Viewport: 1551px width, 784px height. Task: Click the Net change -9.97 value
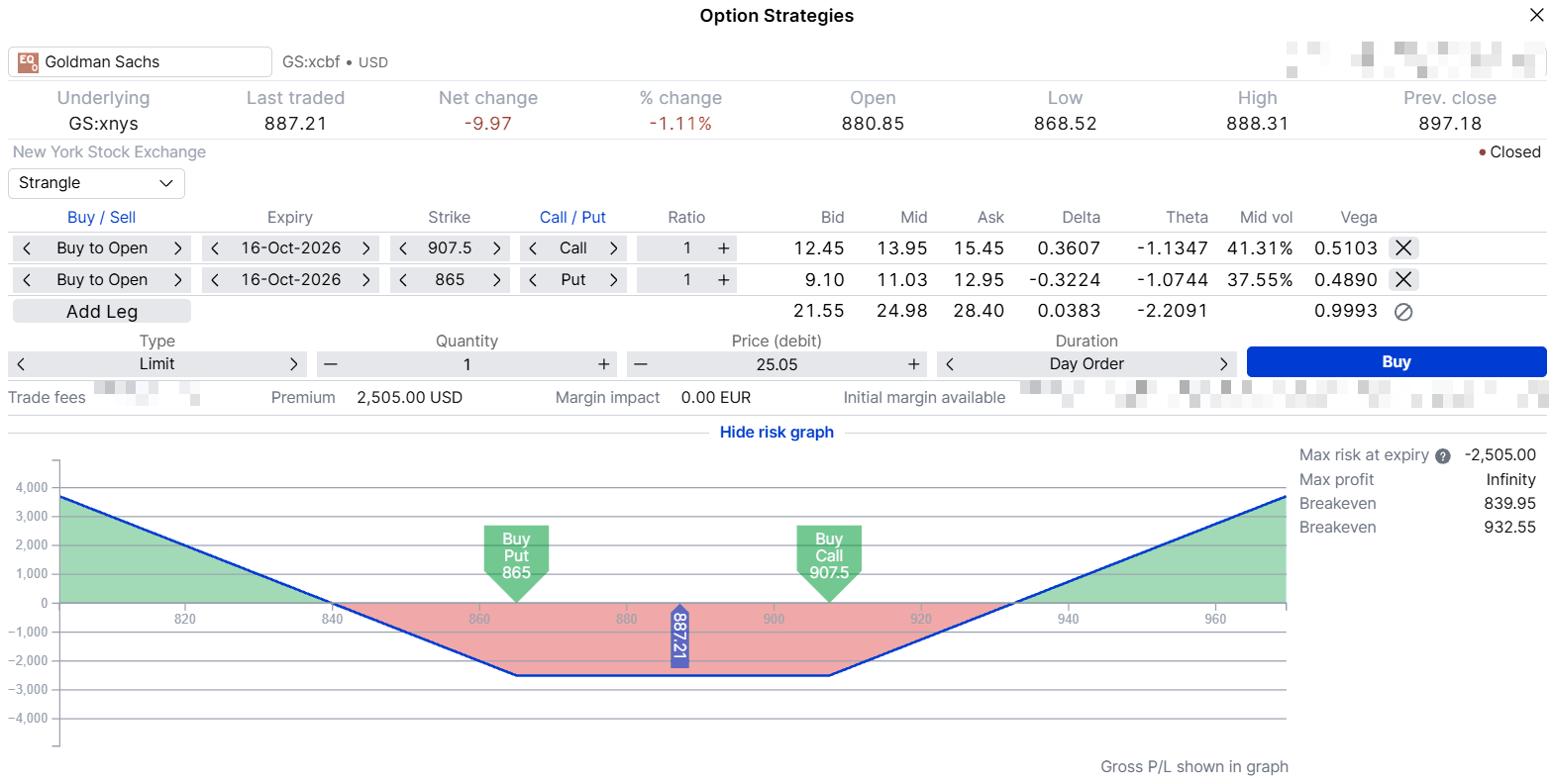(488, 124)
